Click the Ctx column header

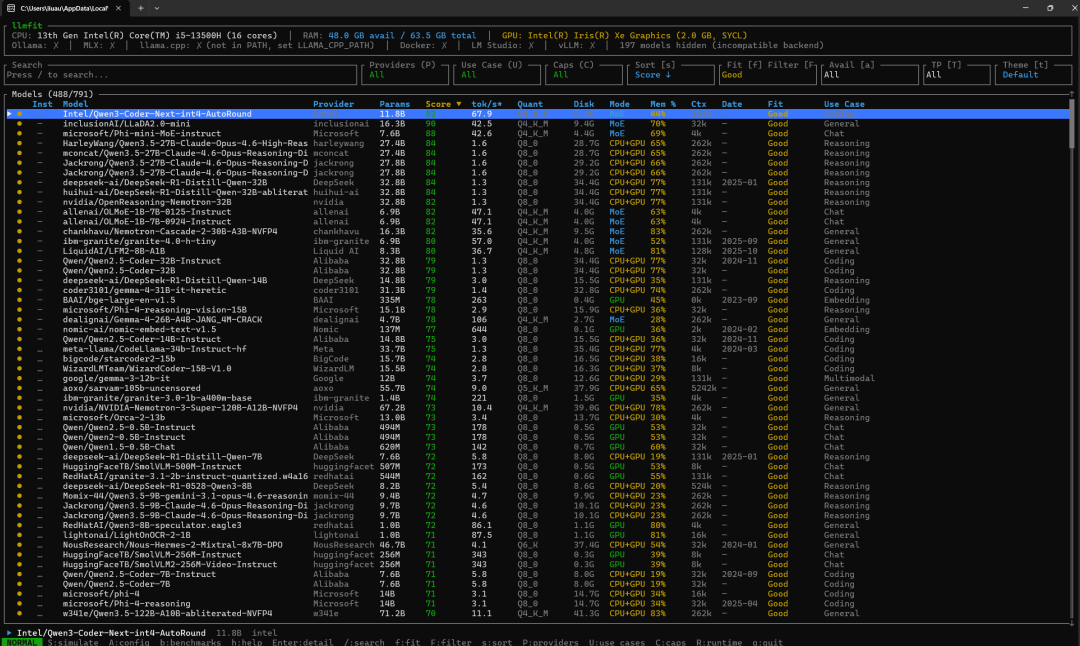(x=698, y=104)
